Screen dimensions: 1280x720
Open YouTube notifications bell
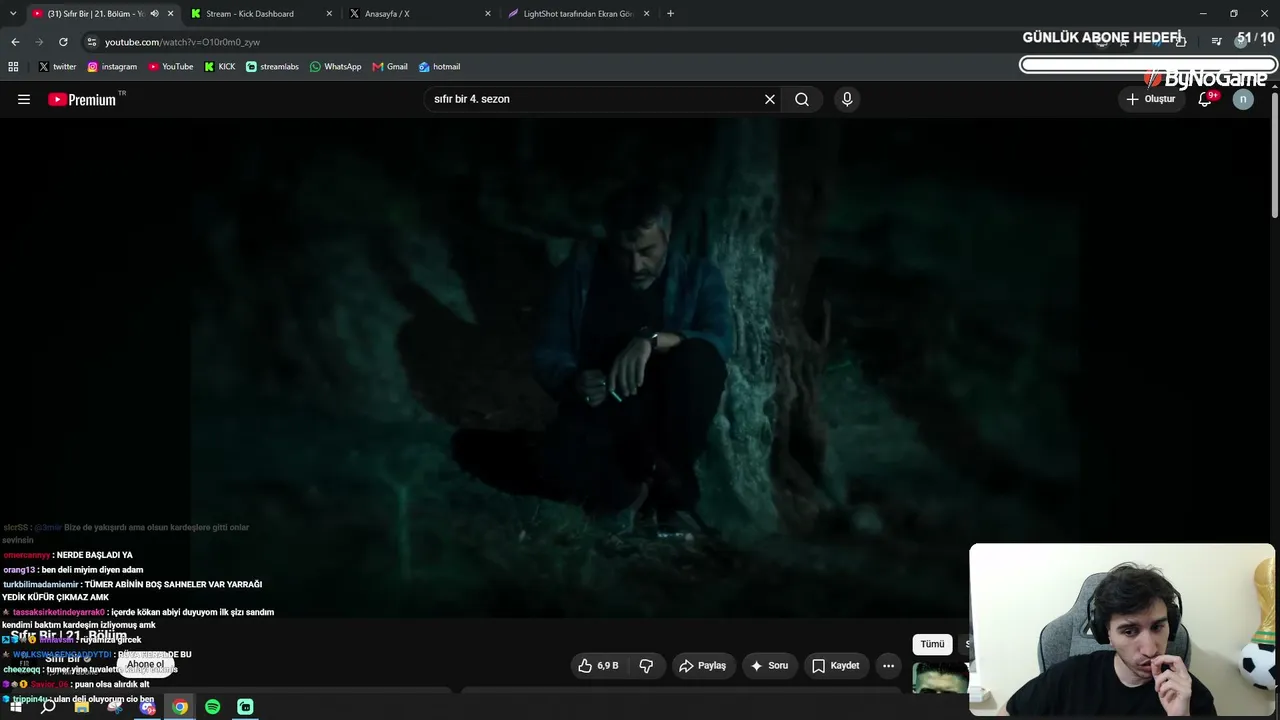click(1205, 99)
